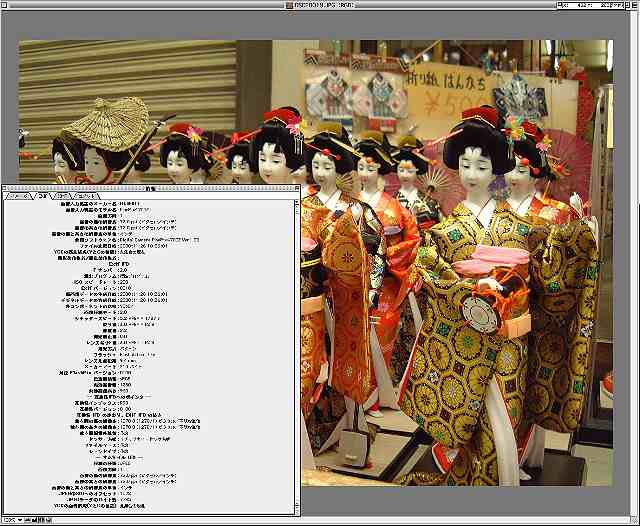Click the image window's collapse box
The height and width of the screenshot is (526, 640).
coord(635,5)
